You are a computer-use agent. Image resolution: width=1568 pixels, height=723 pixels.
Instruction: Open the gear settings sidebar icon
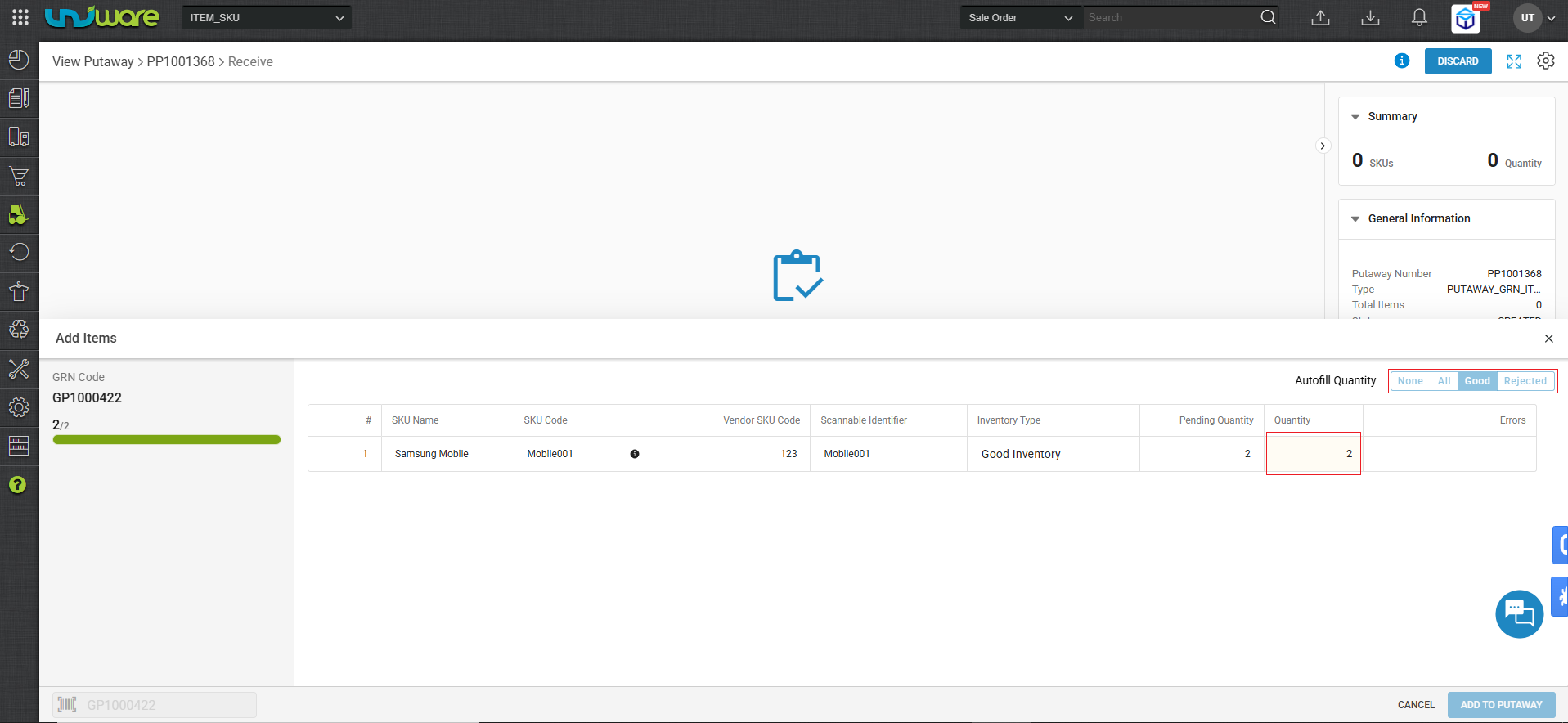point(19,407)
